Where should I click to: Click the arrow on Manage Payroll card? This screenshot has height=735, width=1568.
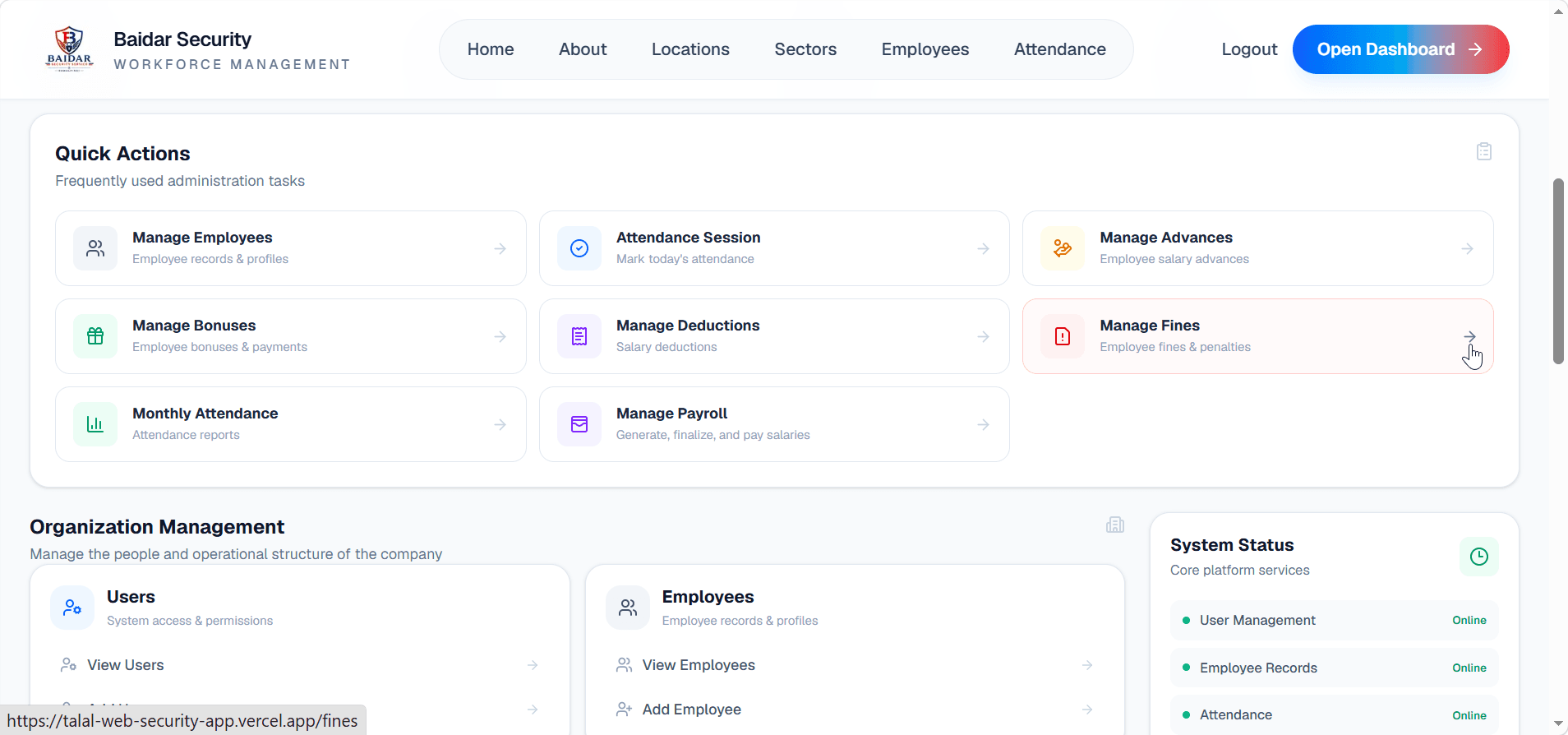(984, 424)
